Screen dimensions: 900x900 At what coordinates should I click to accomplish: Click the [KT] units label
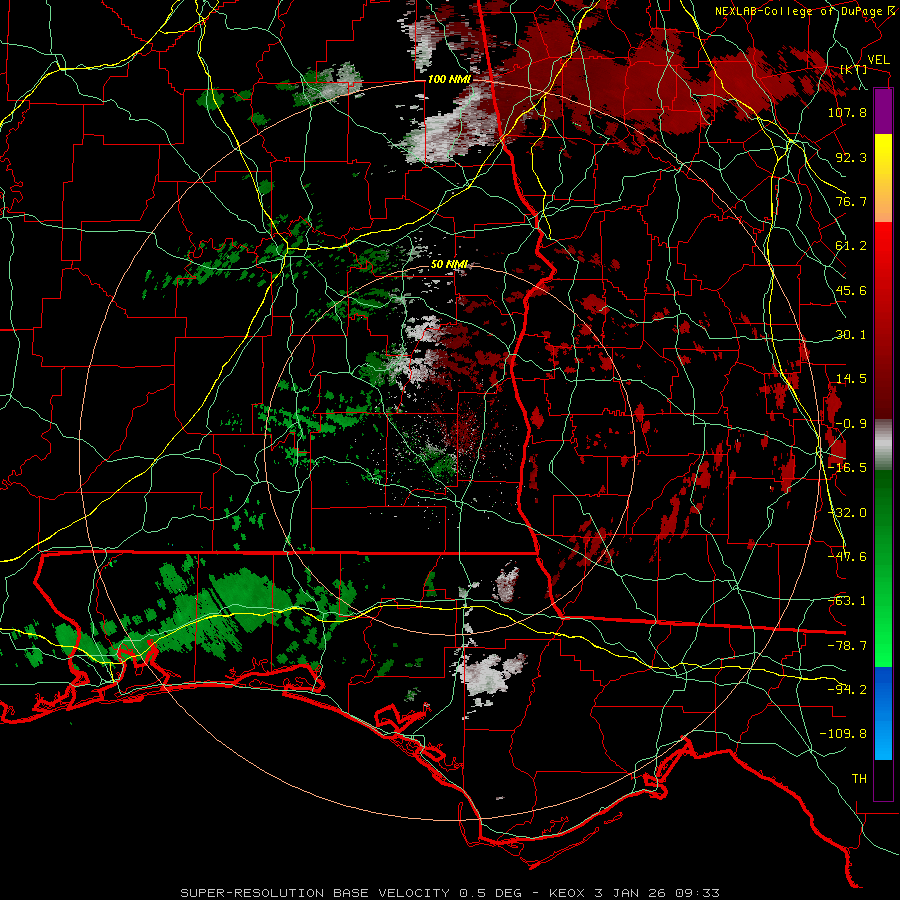click(x=854, y=70)
